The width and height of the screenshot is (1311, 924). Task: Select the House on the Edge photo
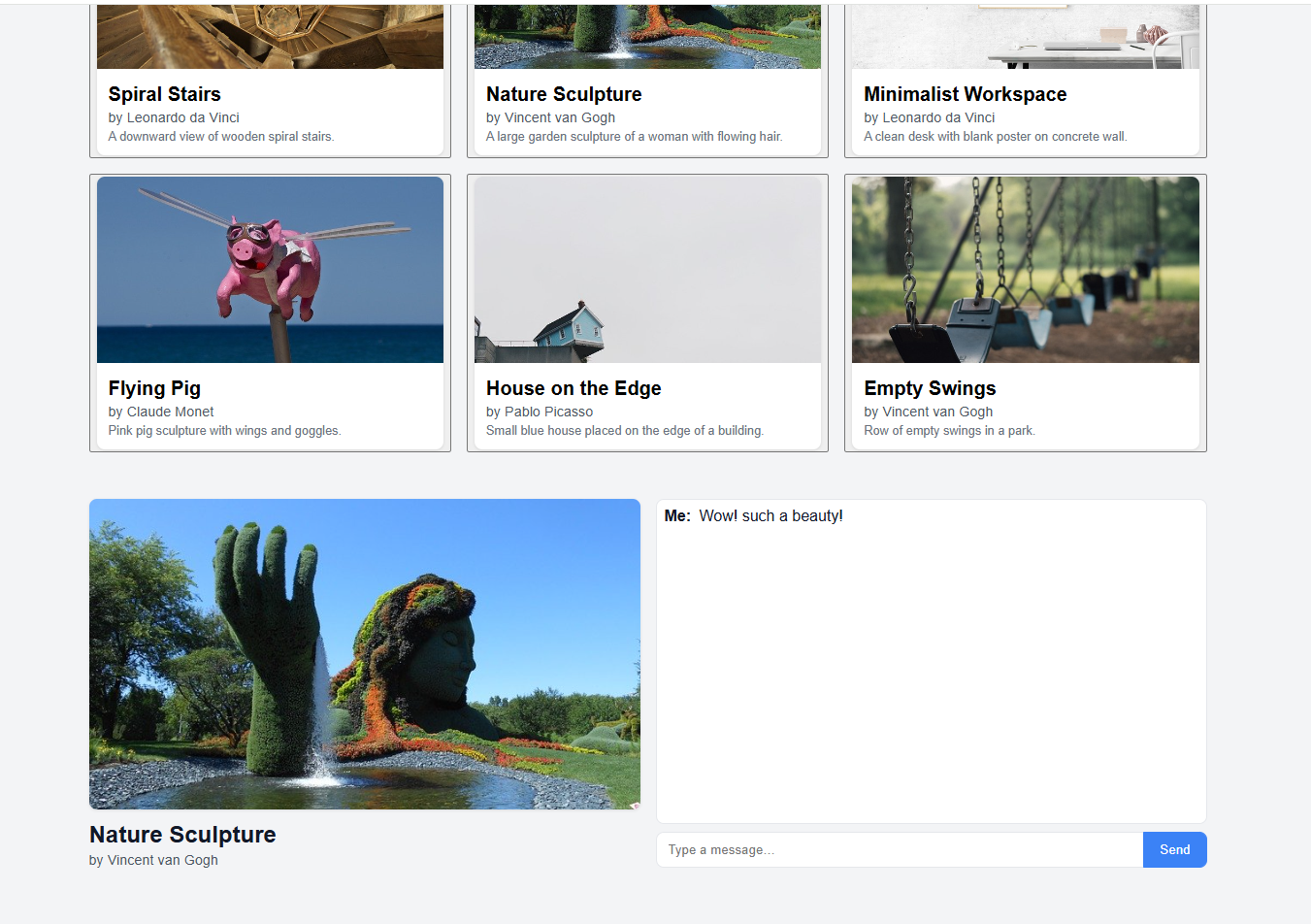click(647, 269)
